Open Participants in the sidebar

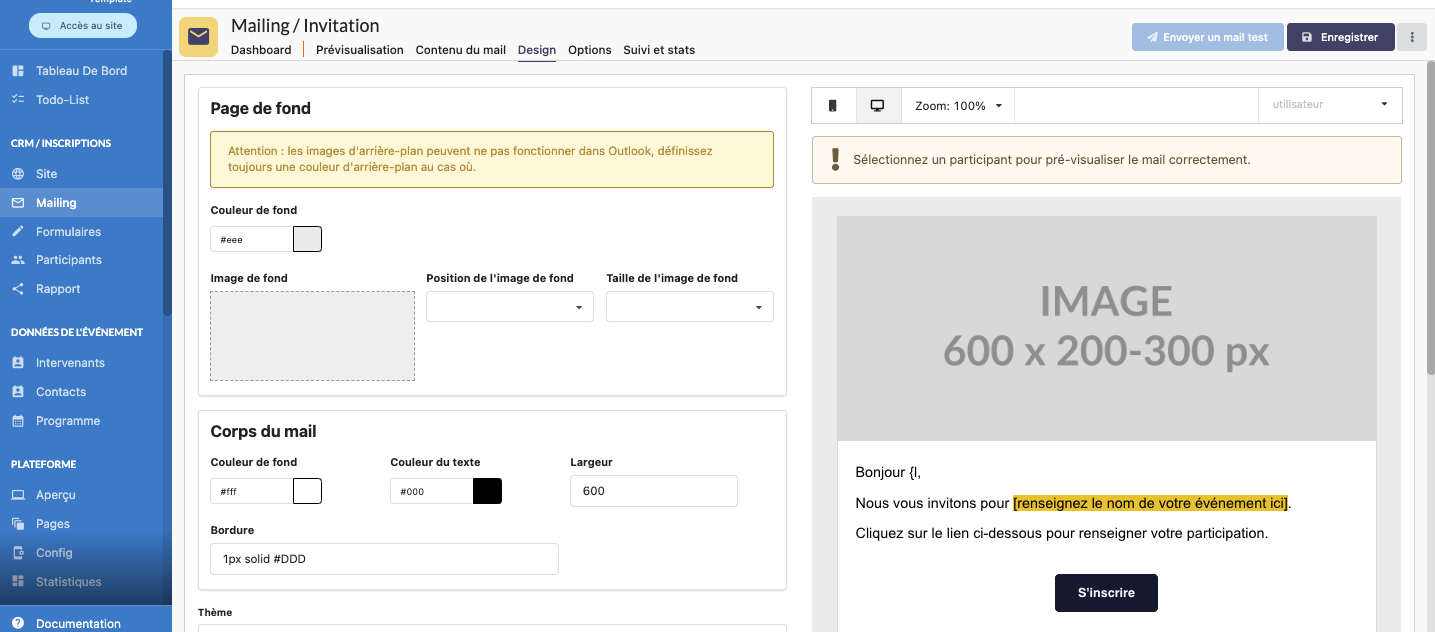[x=68, y=260]
